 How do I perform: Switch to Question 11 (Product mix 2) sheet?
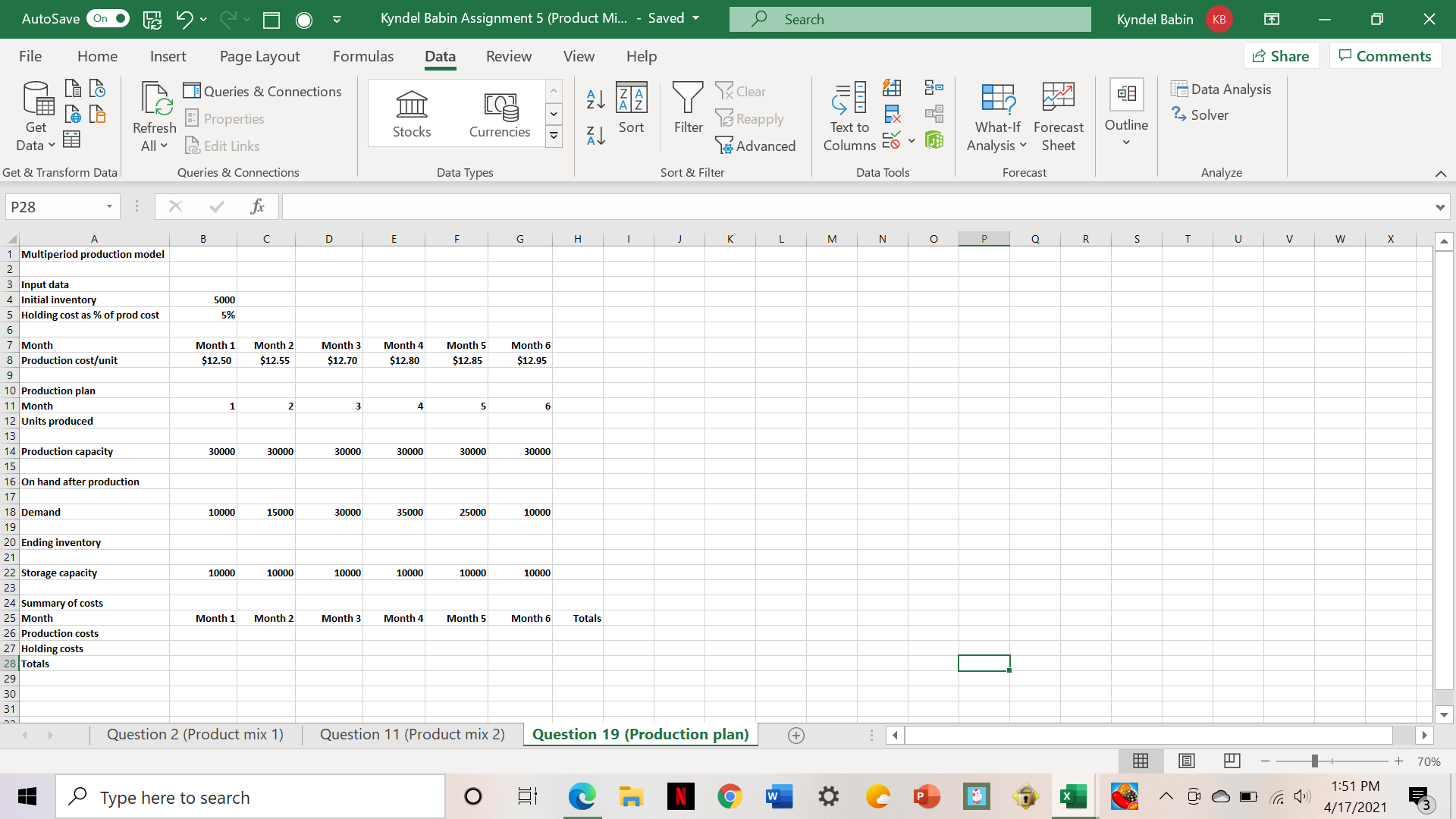point(412,734)
